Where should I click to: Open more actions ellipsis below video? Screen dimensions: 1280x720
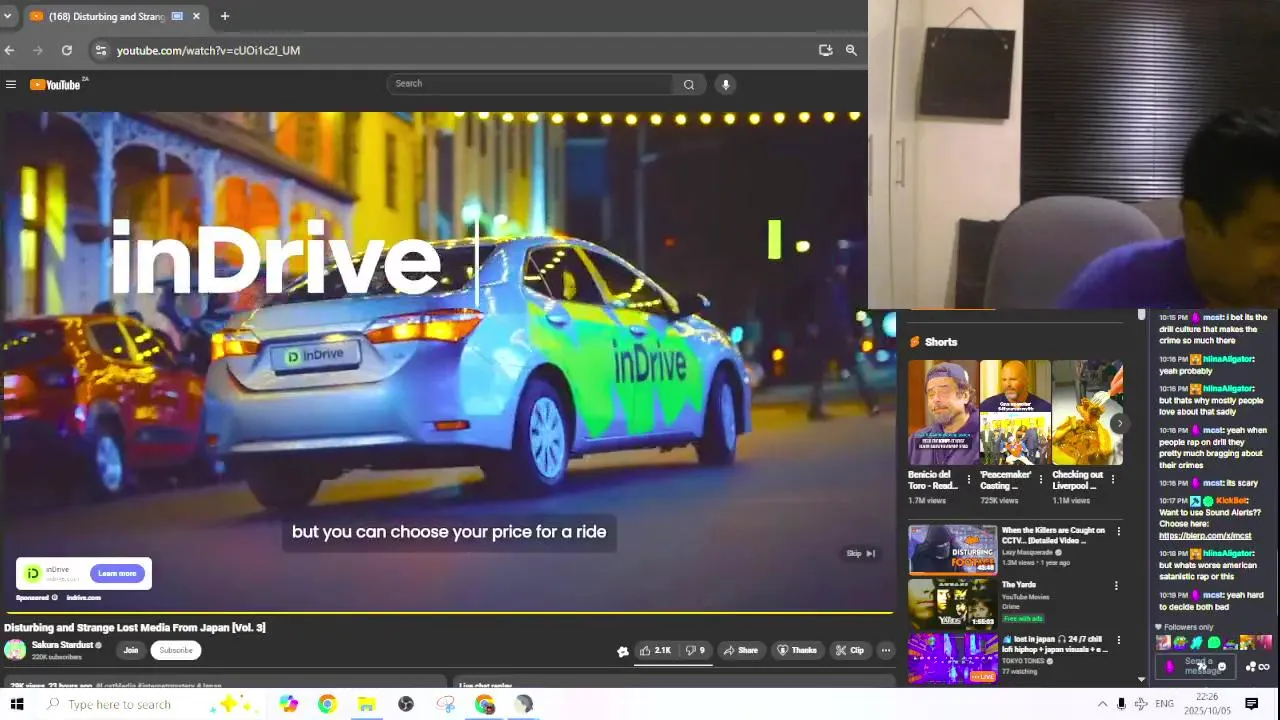point(885,650)
